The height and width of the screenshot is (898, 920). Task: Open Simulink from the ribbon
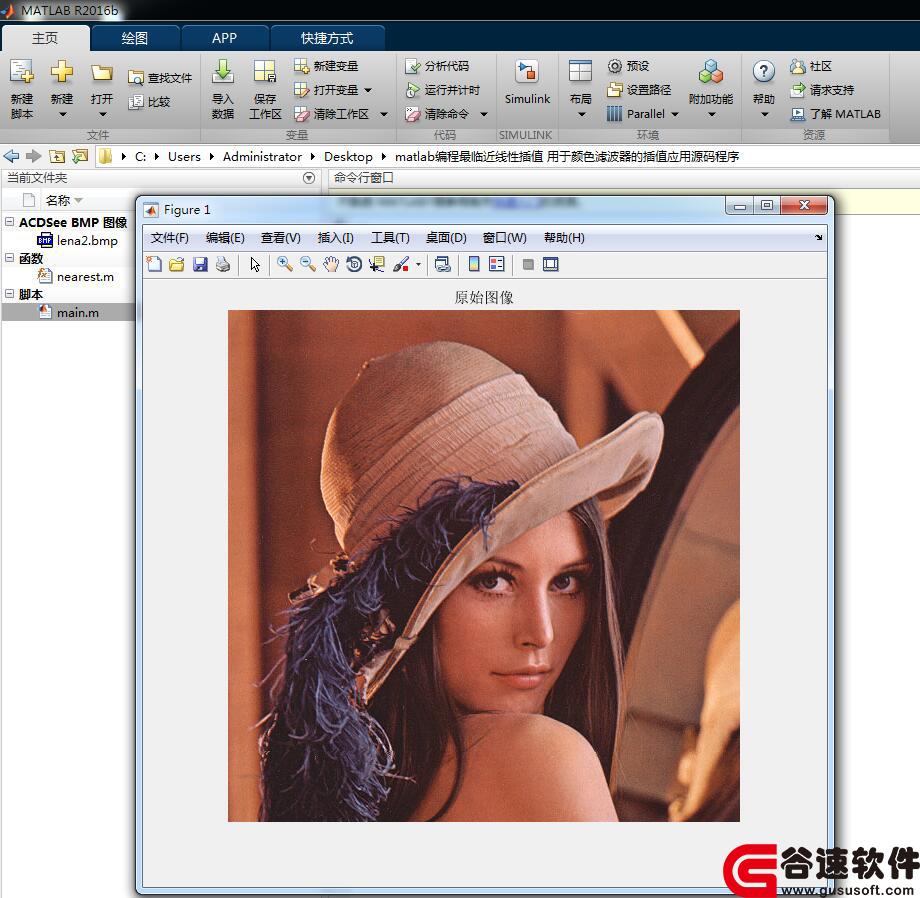click(x=527, y=82)
